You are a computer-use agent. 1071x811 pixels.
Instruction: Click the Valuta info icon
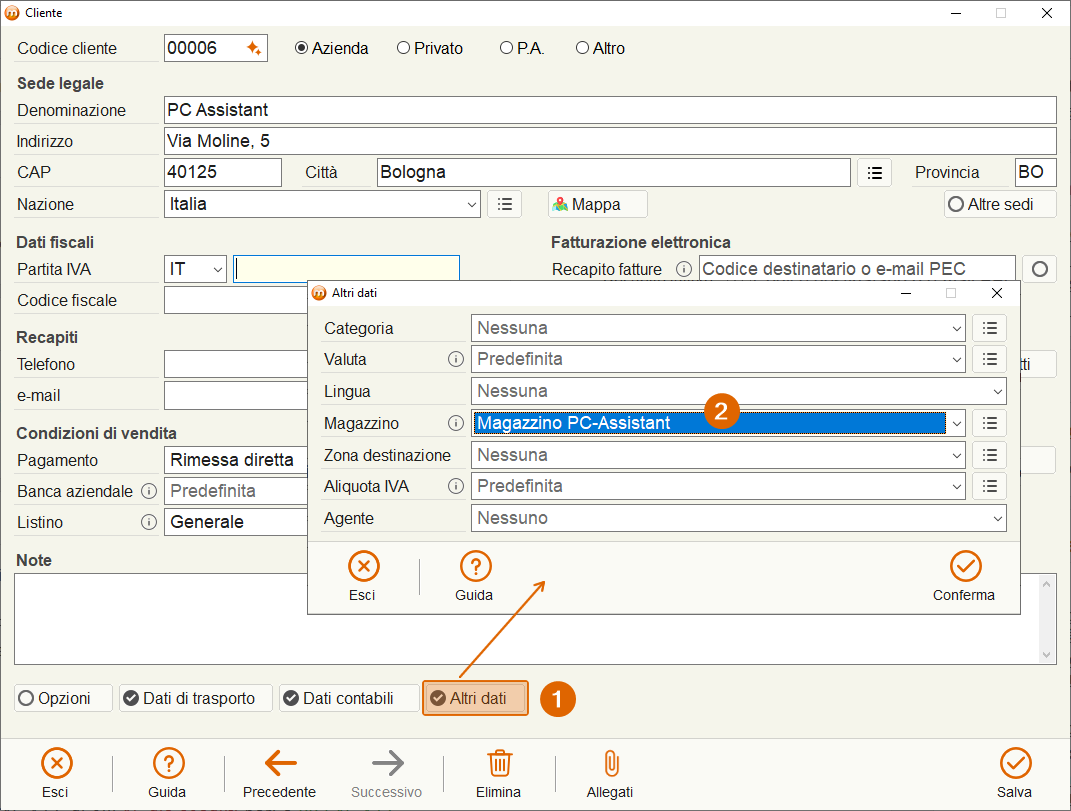pos(456,359)
